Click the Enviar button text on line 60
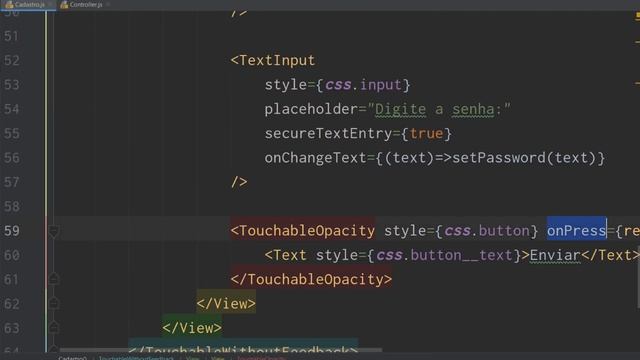 [555, 256]
